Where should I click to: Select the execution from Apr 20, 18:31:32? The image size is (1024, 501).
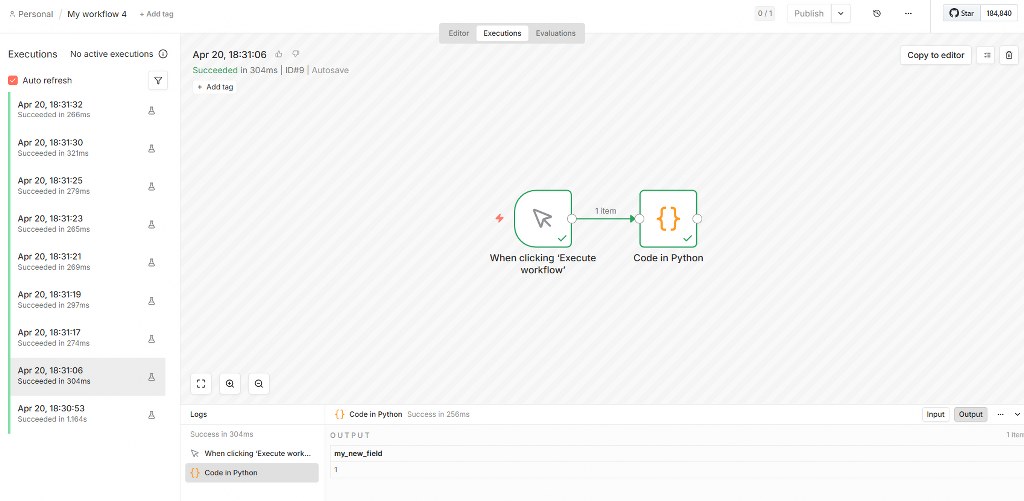(x=87, y=110)
